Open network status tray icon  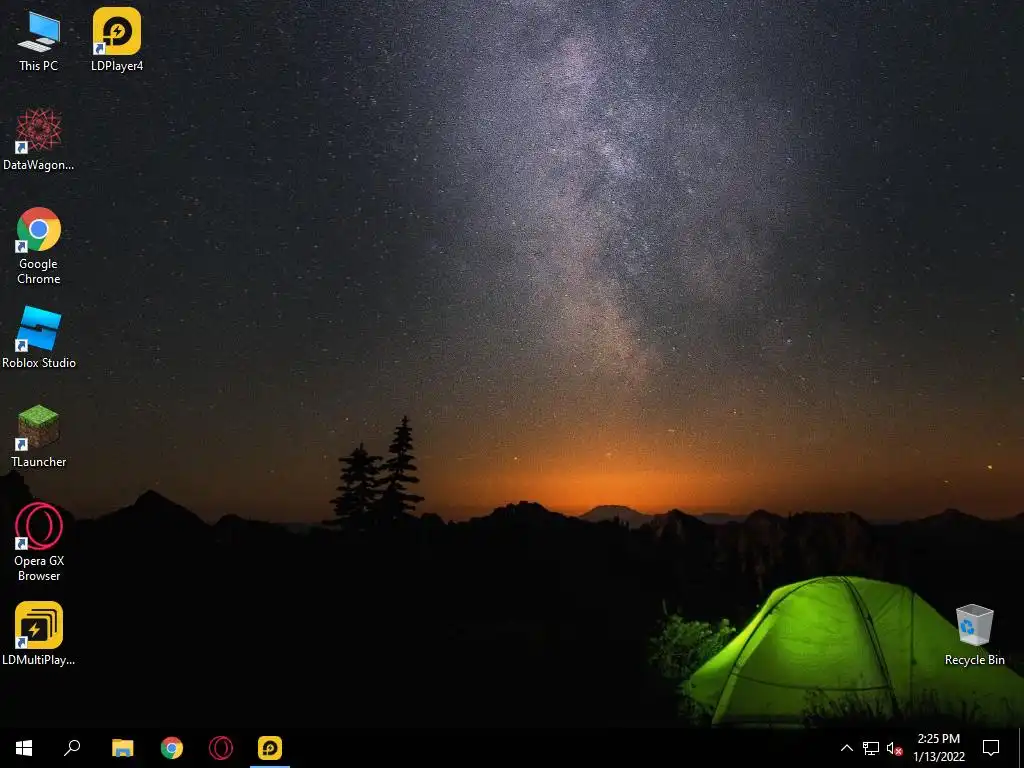pos(871,748)
